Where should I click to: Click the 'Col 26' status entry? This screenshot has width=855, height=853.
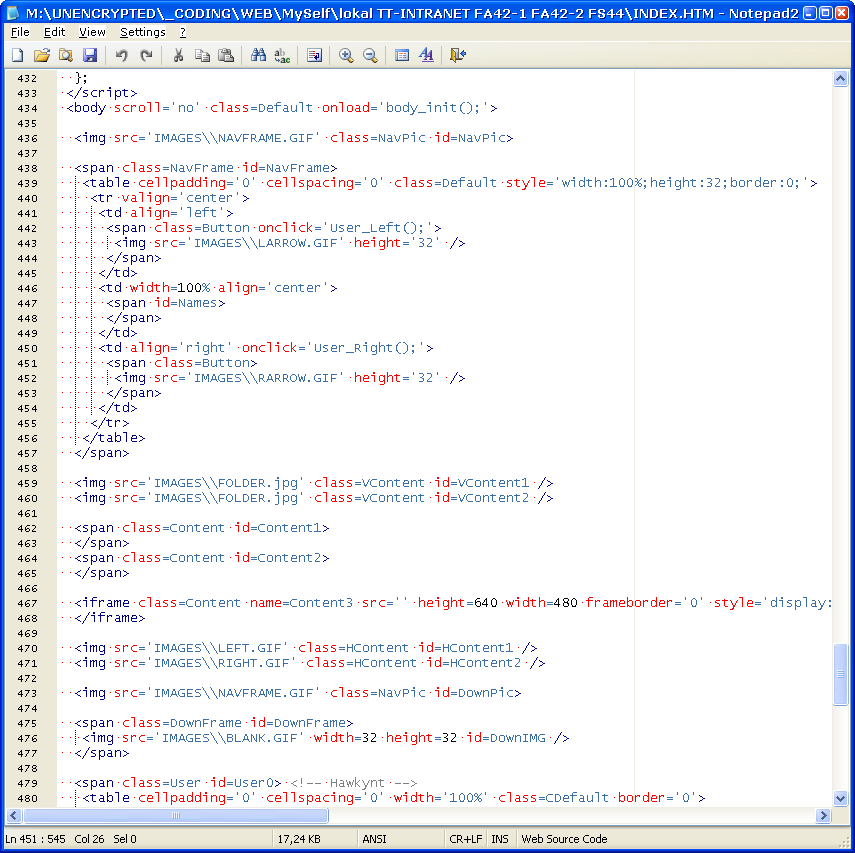89,839
